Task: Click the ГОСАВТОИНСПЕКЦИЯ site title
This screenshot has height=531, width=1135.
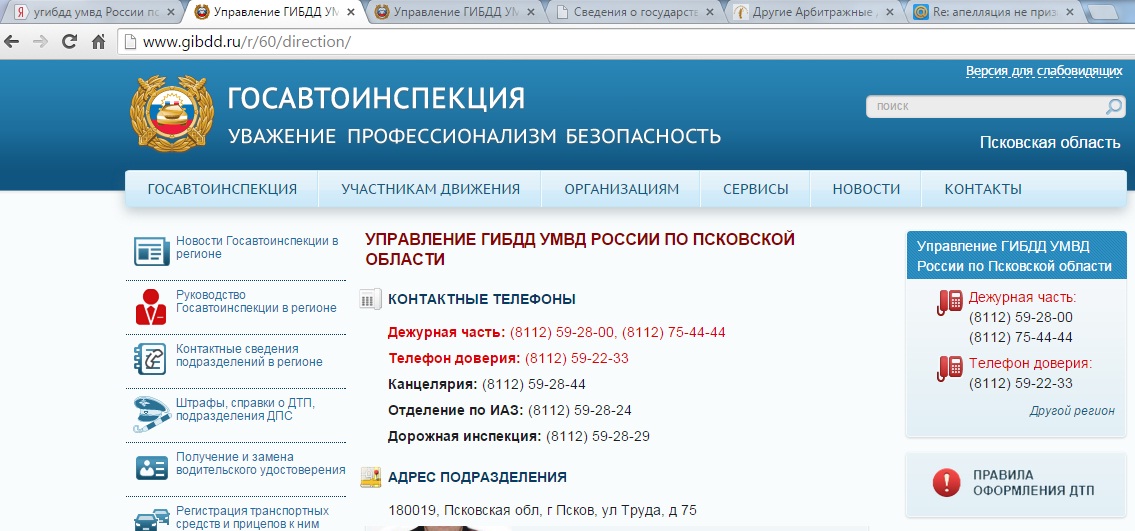Action: (376, 98)
